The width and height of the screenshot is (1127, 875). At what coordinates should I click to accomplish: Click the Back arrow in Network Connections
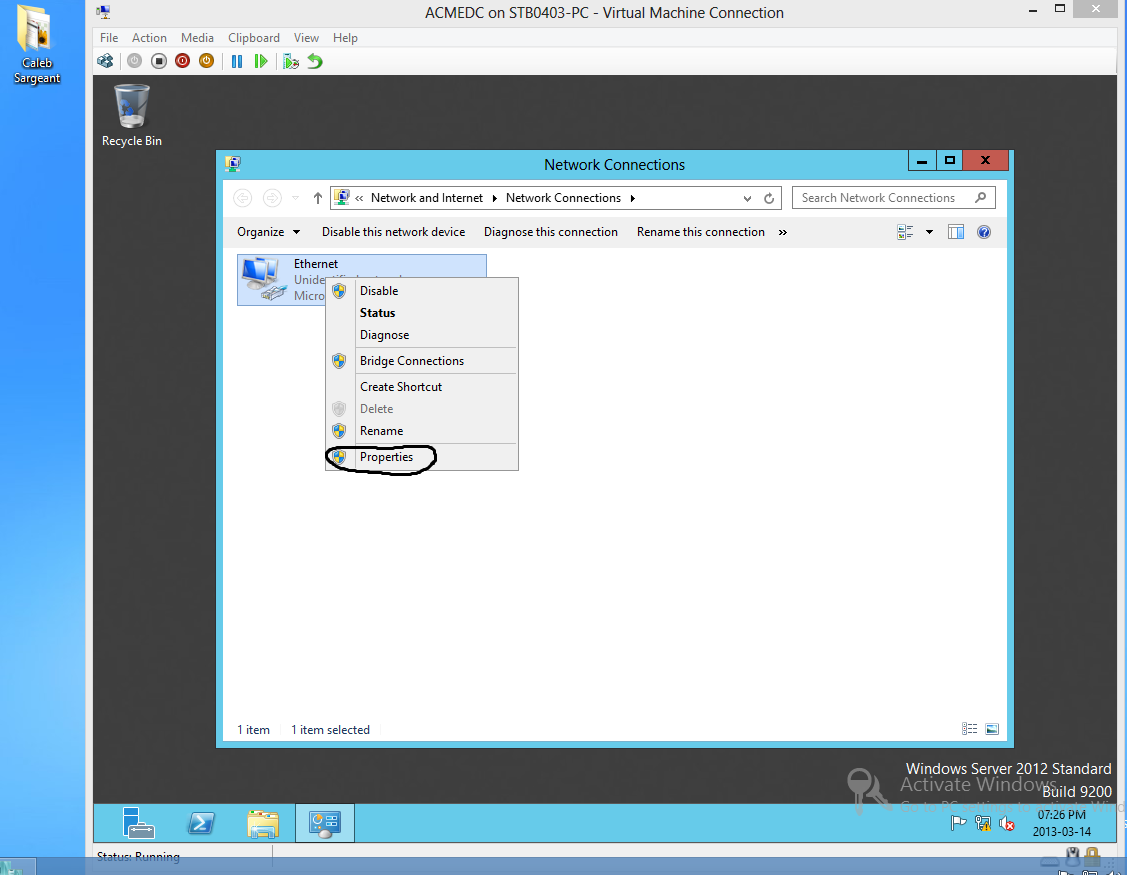click(x=243, y=198)
